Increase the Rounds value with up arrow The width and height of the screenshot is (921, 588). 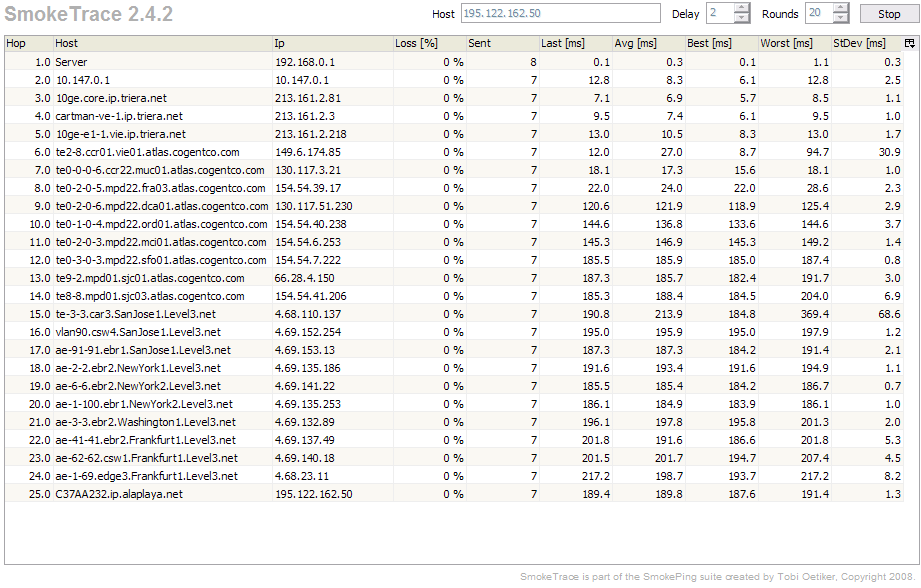coord(841,9)
